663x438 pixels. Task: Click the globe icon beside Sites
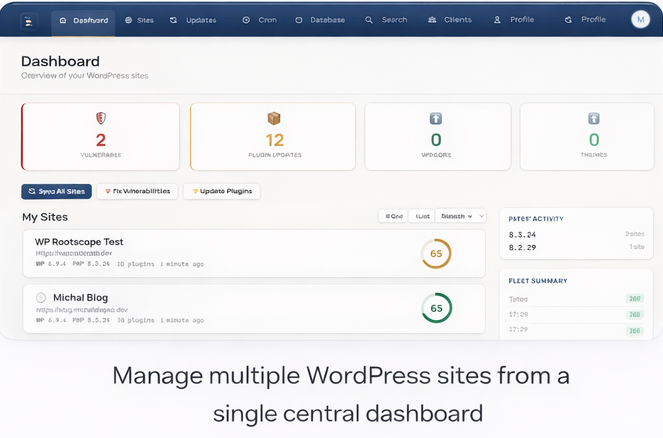pyautogui.click(x=129, y=20)
